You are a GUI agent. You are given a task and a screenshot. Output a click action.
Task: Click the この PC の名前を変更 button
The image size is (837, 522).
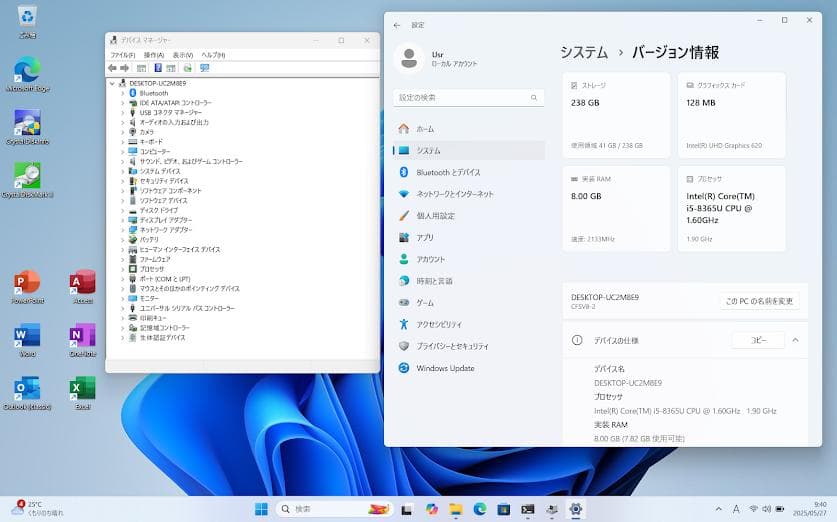pos(759,302)
